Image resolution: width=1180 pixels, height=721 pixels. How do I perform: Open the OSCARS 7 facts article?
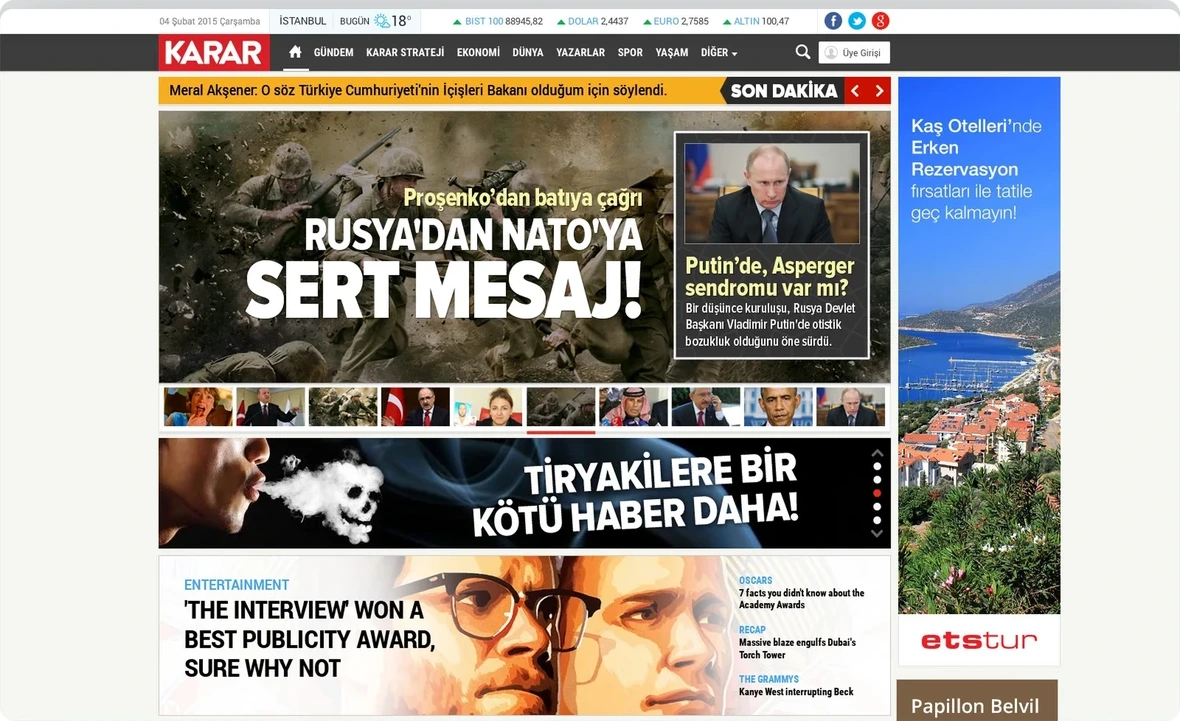pyautogui.click(x=801, y=592)
